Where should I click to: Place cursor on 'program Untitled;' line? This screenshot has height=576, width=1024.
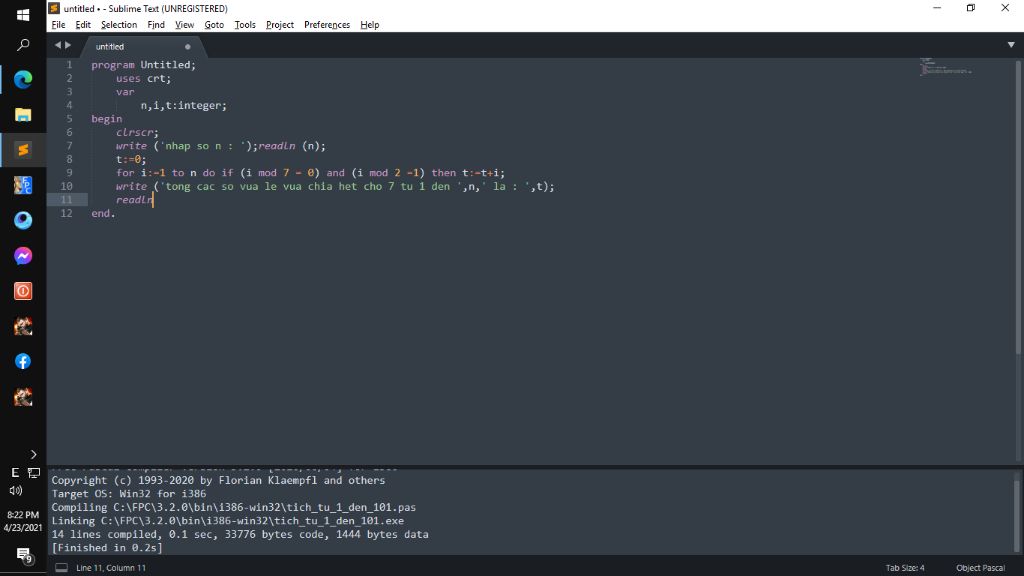(x=144, y=65)
